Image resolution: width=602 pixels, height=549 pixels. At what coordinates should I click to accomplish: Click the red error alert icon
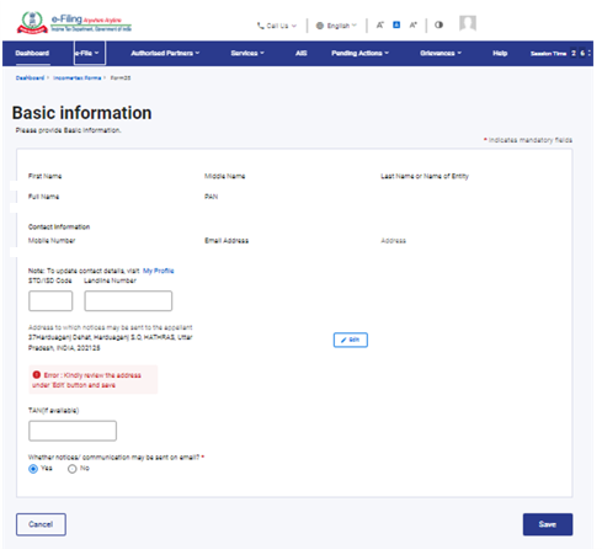coord(35,374)
